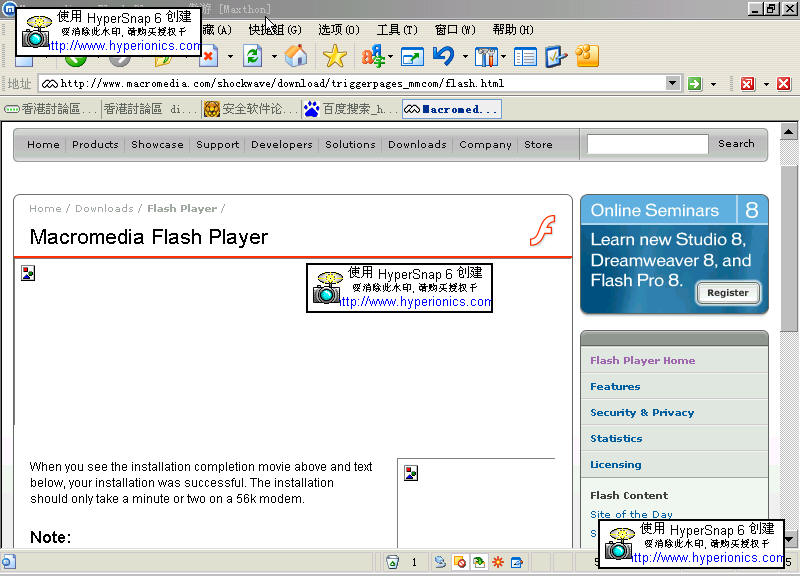Open the Flash Player Home sidebar link
800x576 pixels.
tap(642, 360)
